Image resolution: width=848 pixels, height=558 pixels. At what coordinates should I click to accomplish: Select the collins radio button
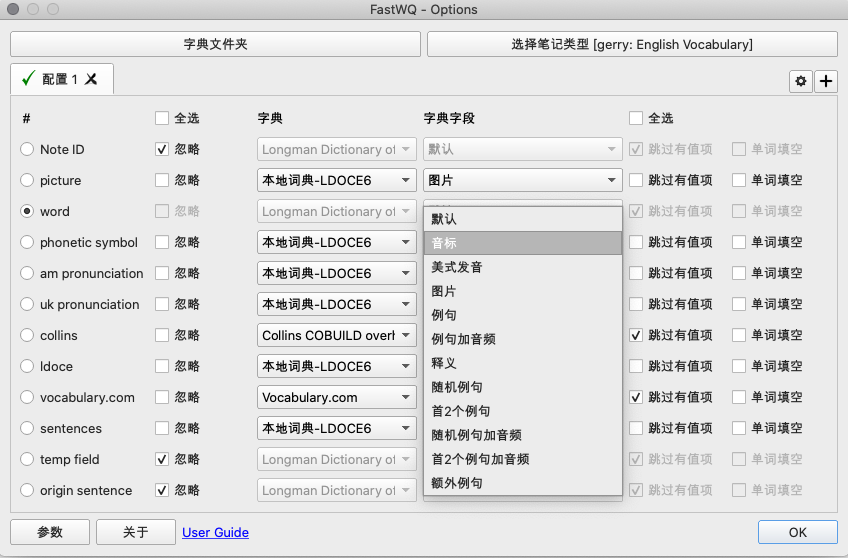coord(27,335)
